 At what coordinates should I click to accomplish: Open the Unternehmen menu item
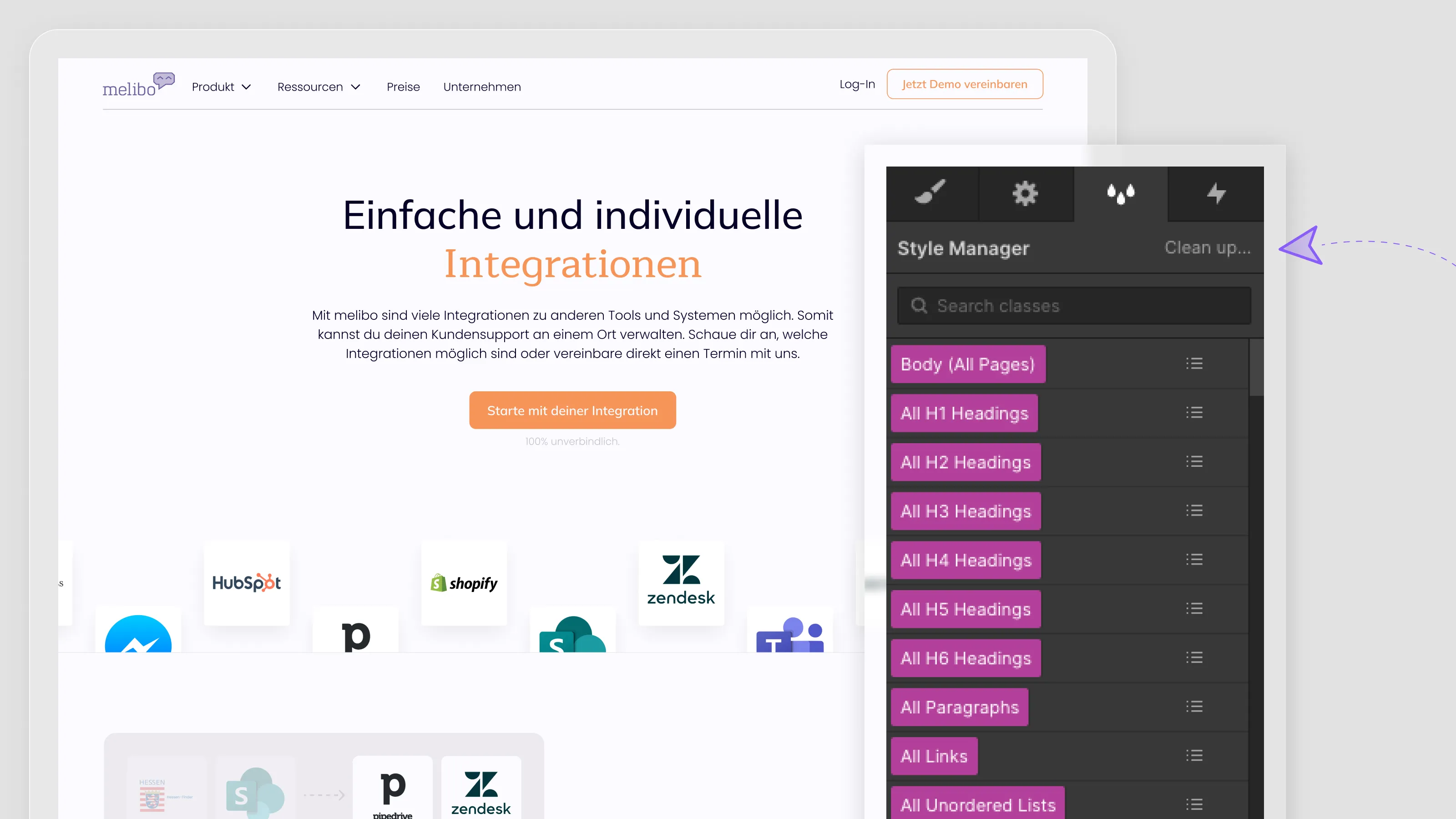[x=482, y=86]
